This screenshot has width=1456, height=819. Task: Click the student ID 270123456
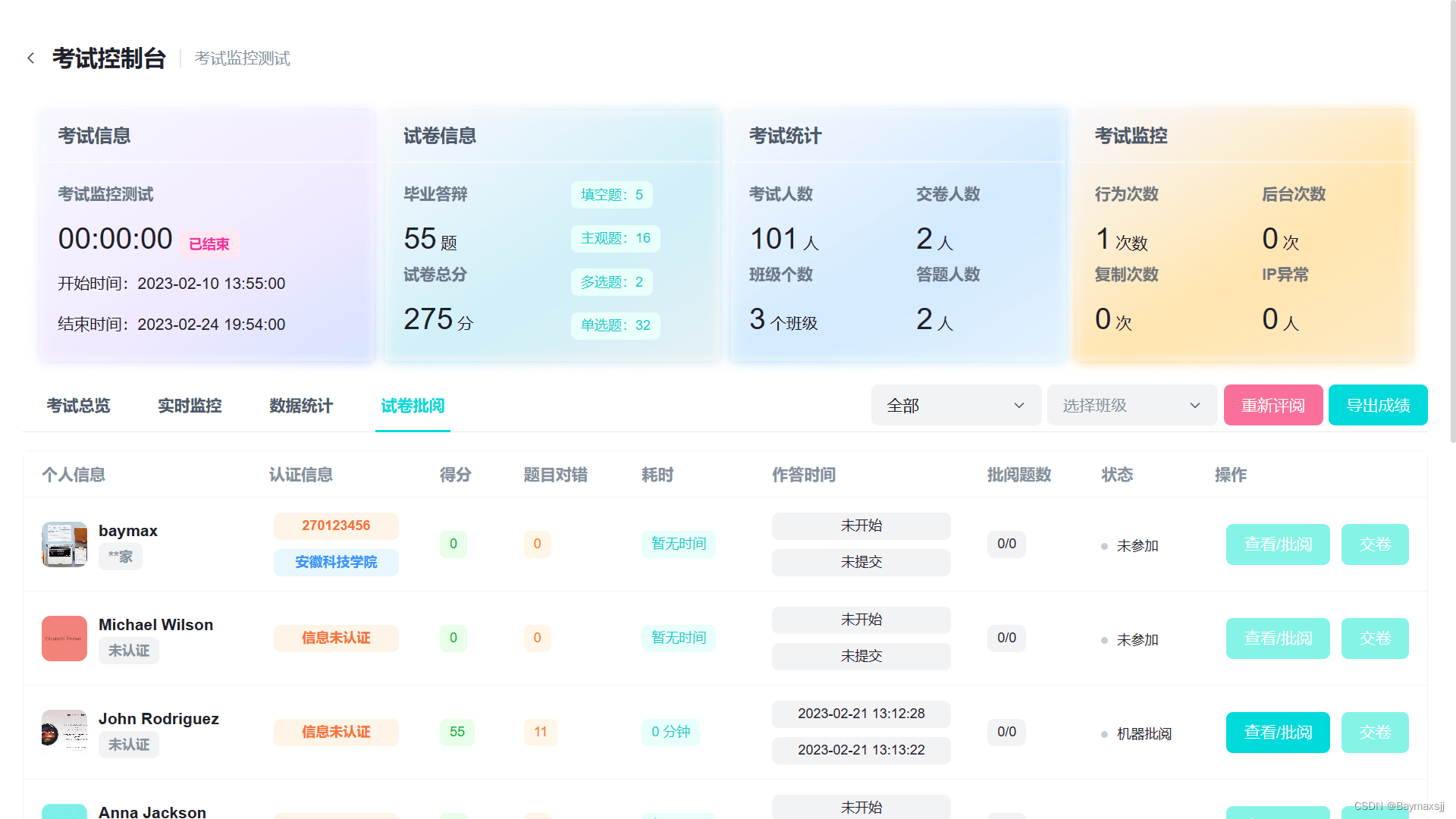[x=336, y=526]
